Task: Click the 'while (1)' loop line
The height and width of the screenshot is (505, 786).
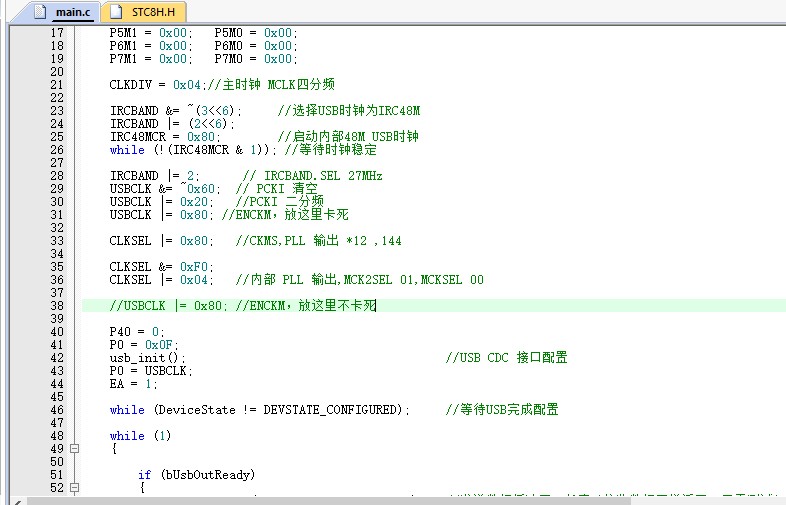Action: pos(140,436)
